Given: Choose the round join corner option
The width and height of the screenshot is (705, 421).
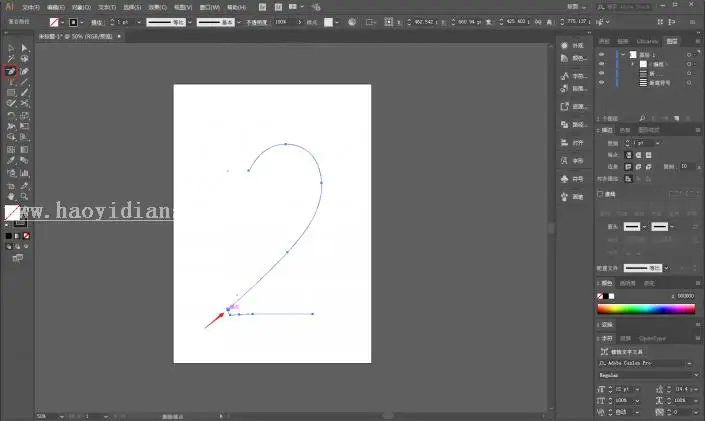Looking at the screenshot, I should tap(638, 166).
